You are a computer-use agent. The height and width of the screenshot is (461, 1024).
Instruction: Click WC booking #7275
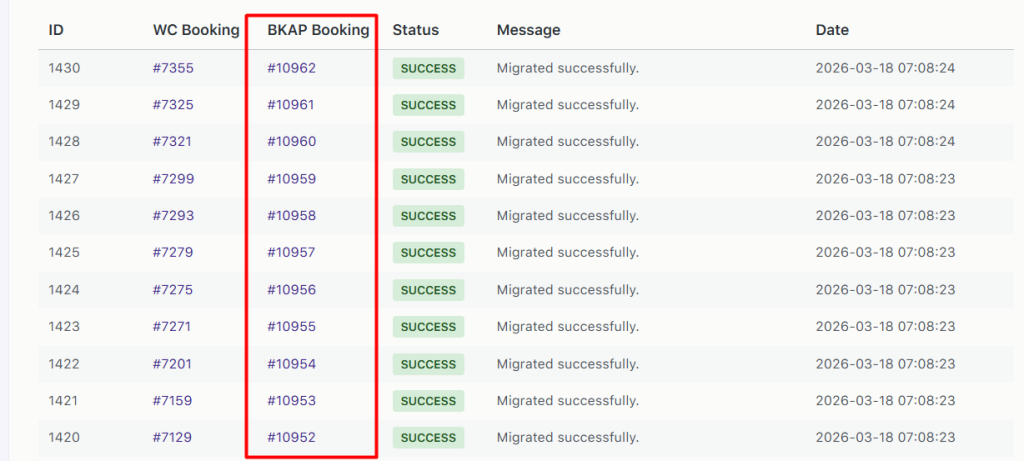173,290
